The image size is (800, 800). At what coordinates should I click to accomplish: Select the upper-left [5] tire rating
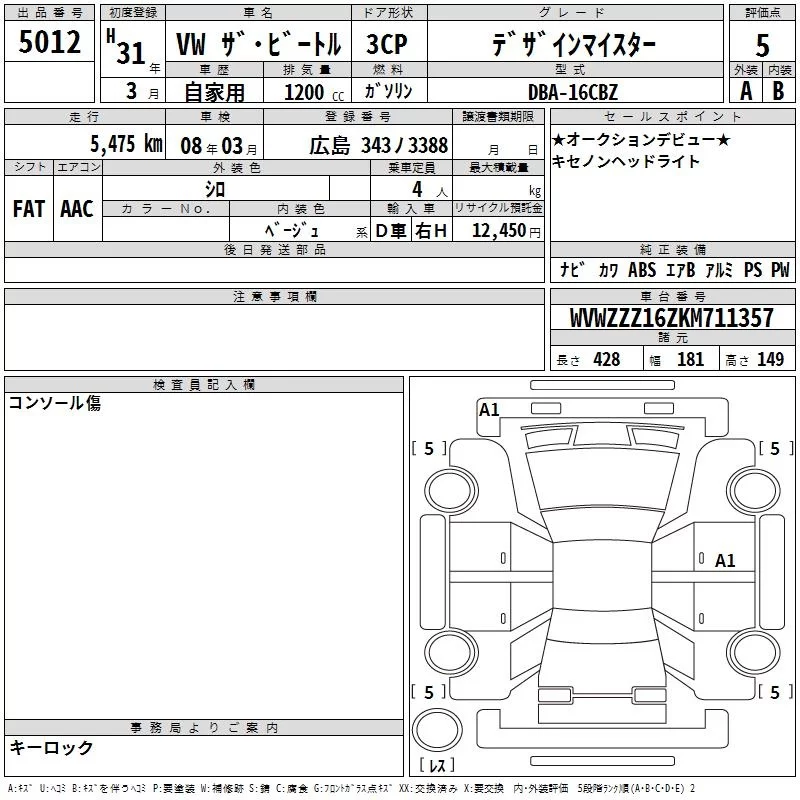pos(429,449)
